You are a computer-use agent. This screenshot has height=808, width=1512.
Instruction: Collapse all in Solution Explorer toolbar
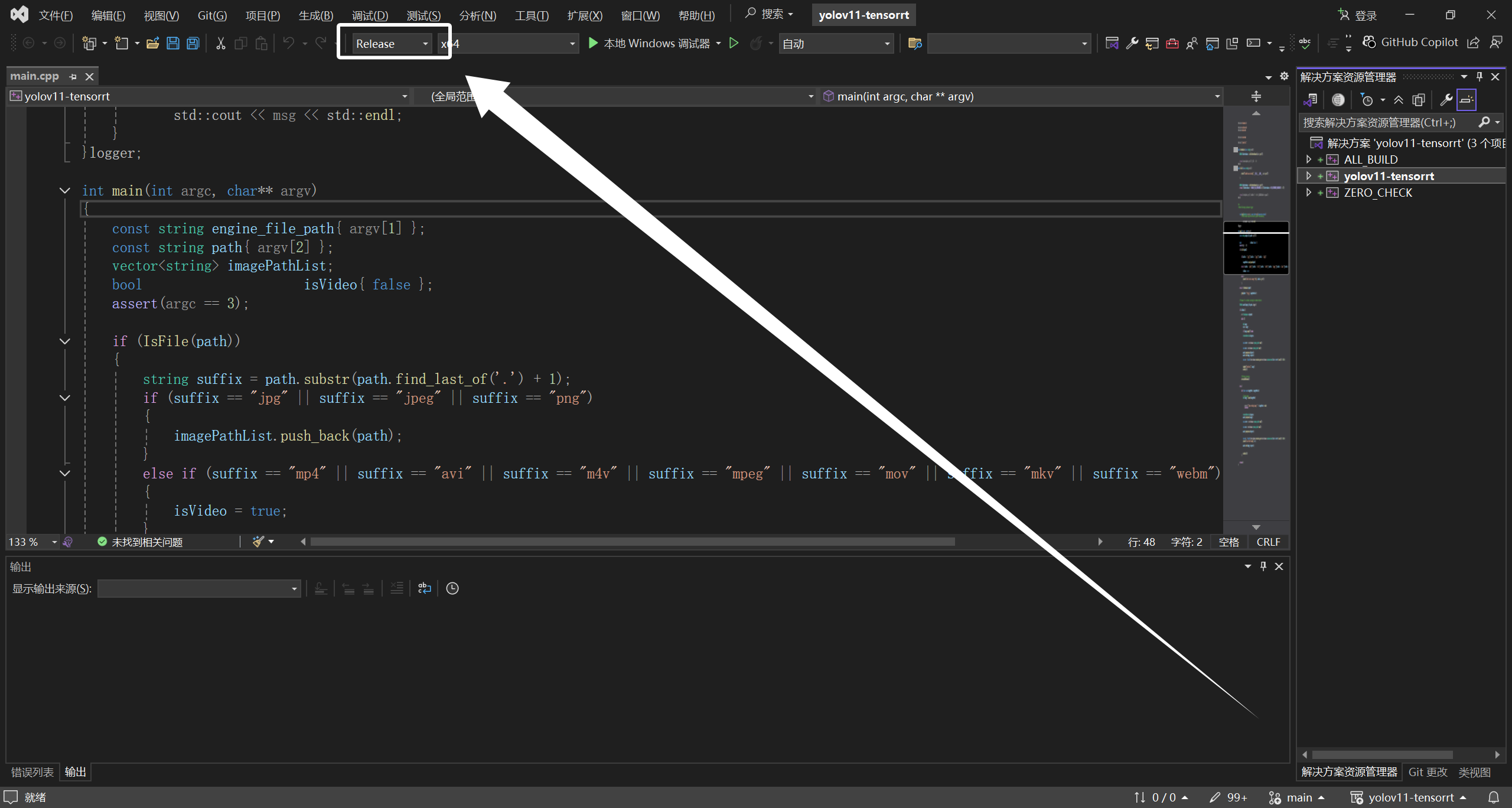(1398, 100)
